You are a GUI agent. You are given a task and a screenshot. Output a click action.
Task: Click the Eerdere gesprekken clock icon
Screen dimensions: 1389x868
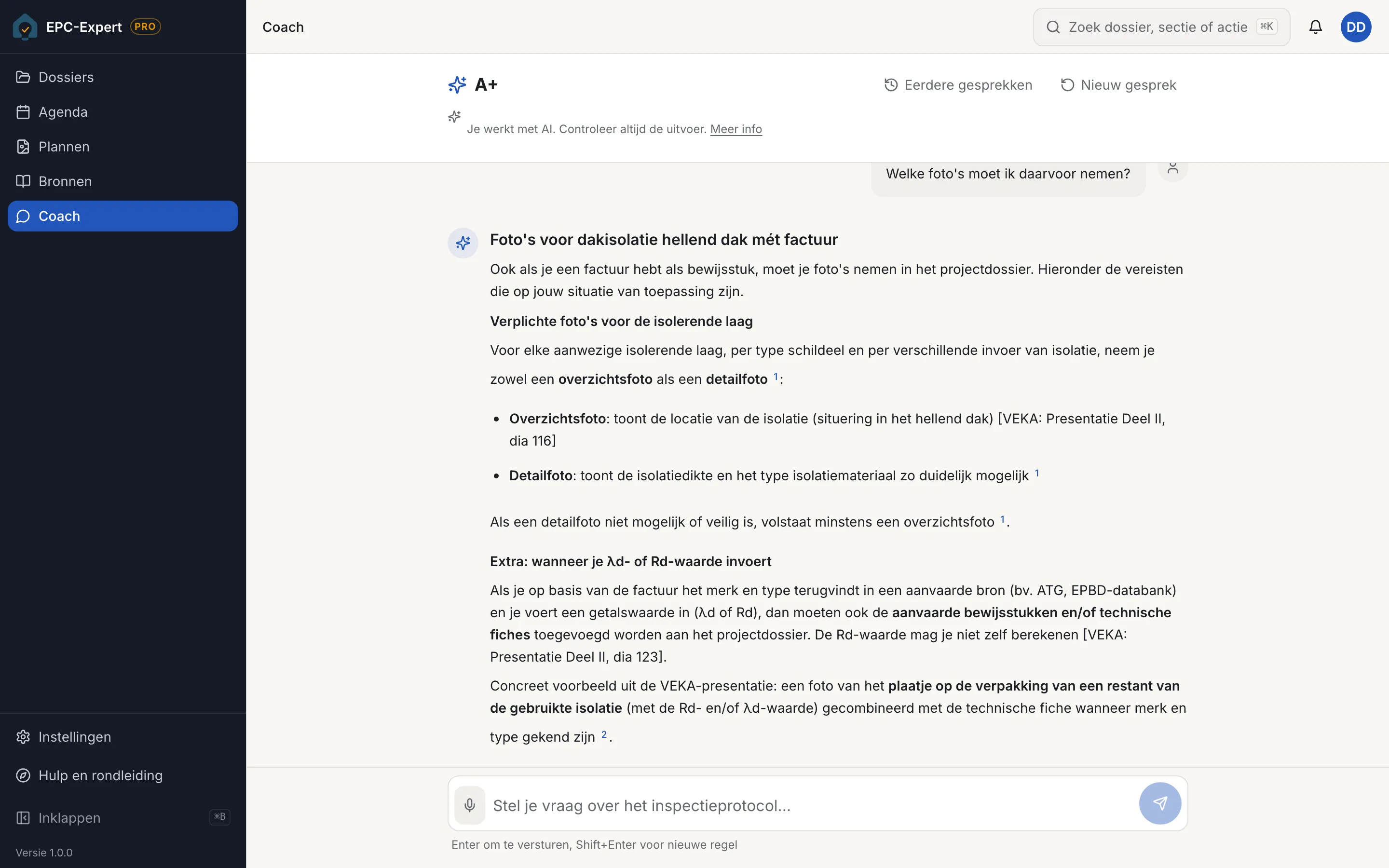pos(891,85)
